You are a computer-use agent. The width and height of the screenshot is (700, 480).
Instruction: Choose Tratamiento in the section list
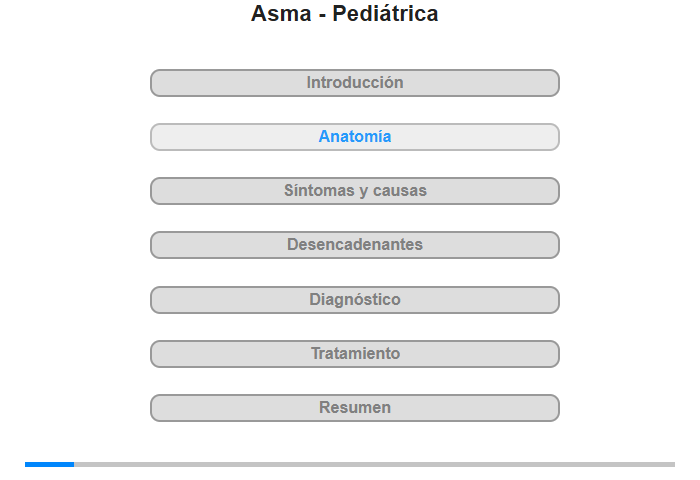(355, 354)
